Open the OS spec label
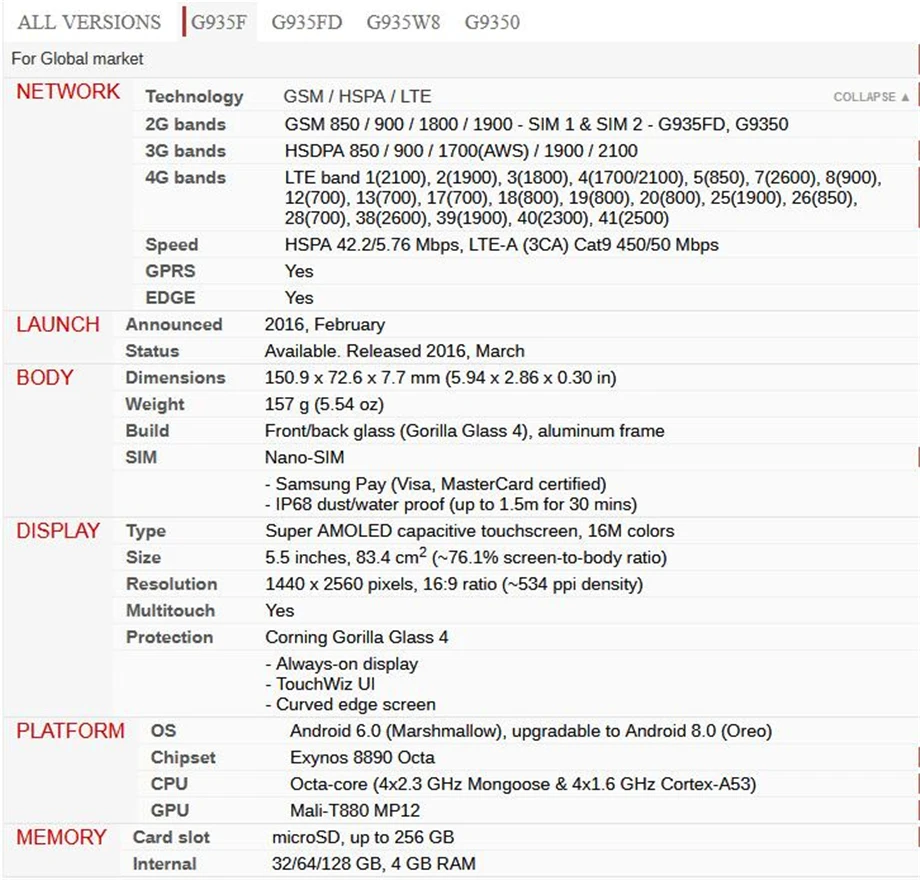Viewport: 920px width, 880px height. click(x=163, y=730)
